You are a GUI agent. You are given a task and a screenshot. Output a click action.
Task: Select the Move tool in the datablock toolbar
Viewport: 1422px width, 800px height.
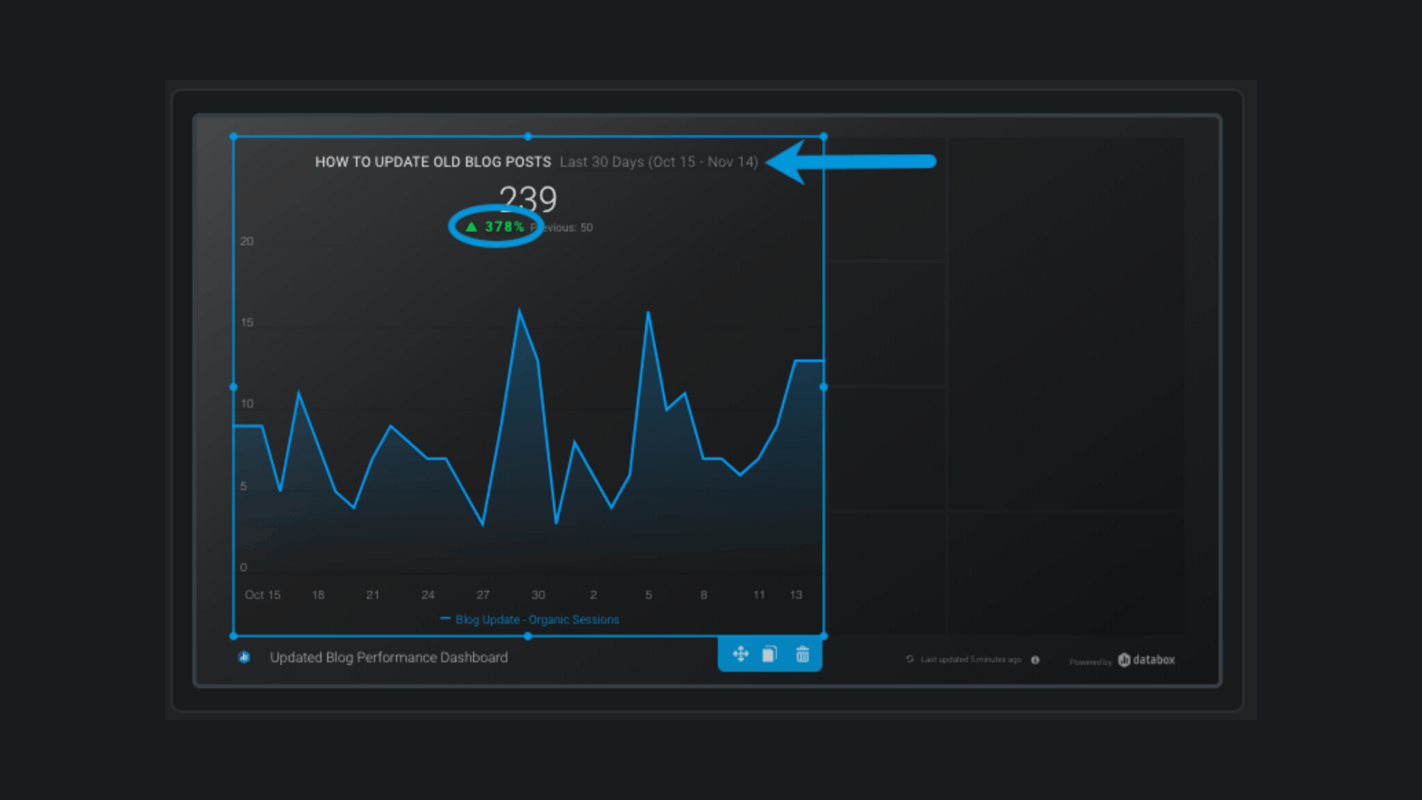coord(740,654)
